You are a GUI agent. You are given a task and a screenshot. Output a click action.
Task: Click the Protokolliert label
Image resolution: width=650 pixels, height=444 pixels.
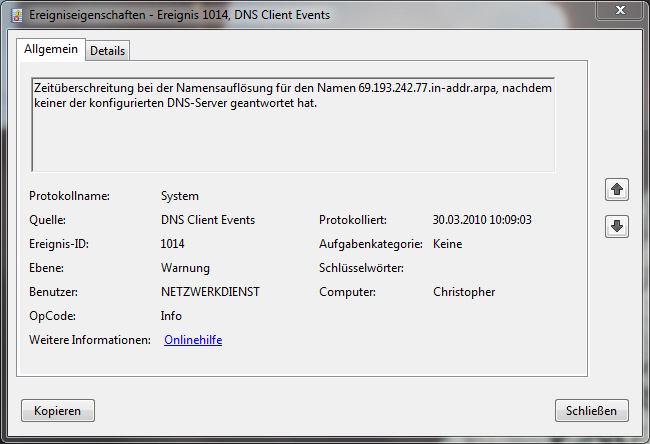(x=353, y=220)
